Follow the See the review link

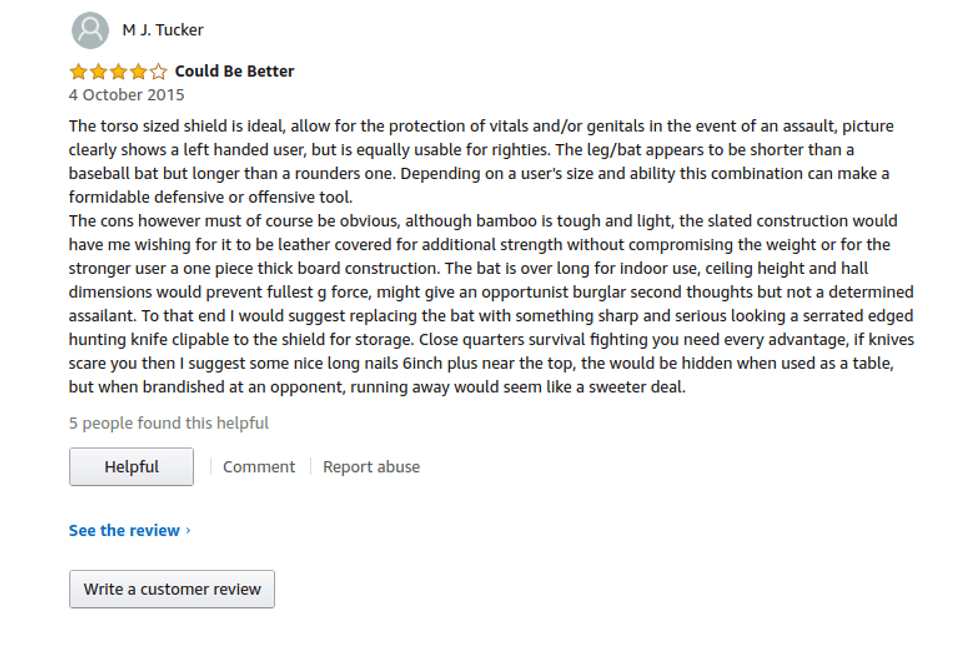124,531
